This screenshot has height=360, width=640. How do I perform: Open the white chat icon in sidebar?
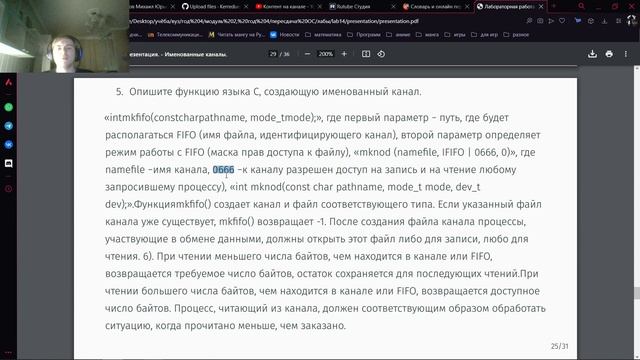(9, 163)
